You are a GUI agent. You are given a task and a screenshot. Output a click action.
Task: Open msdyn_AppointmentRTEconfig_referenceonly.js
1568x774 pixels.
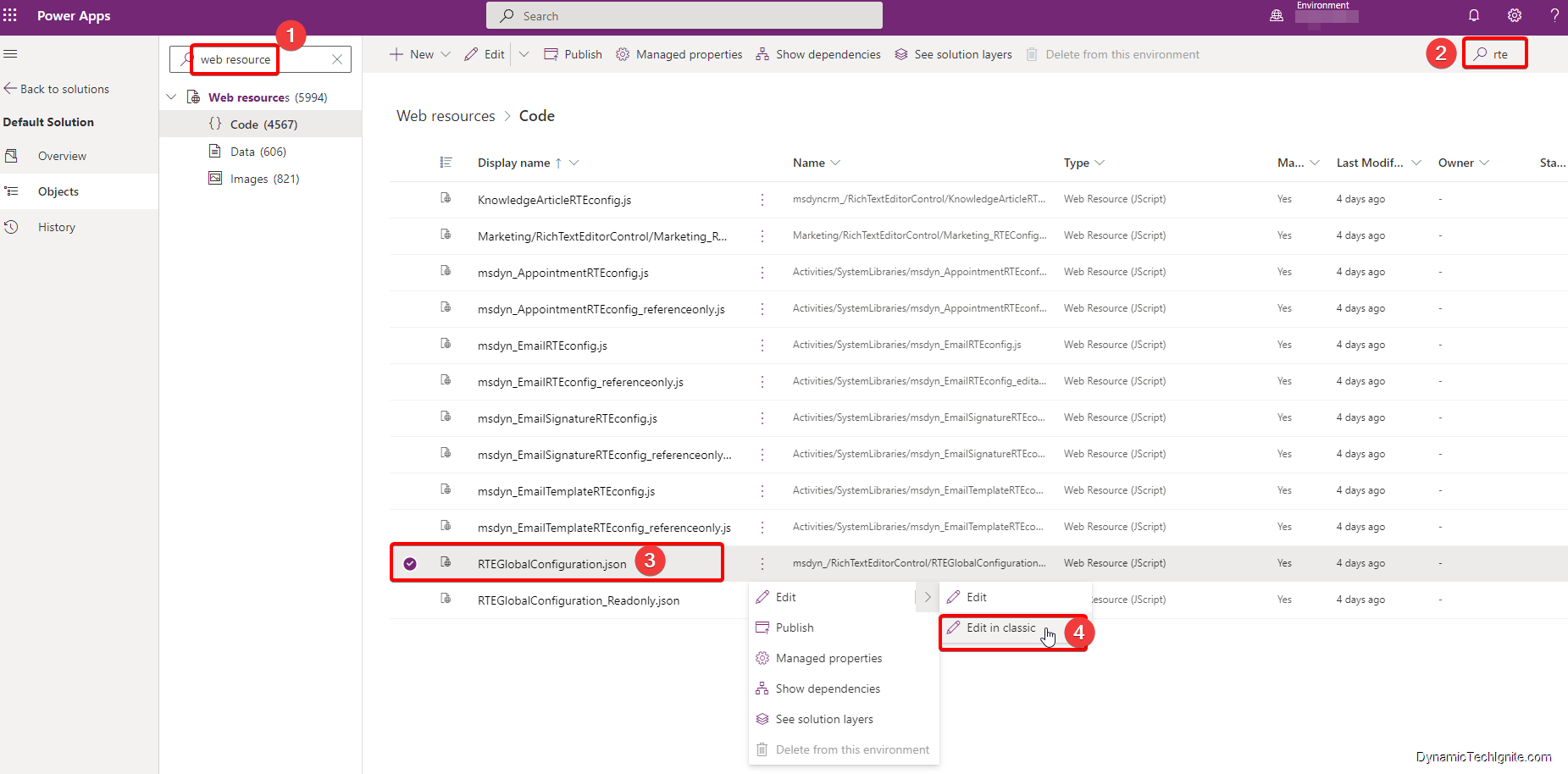click(601, 309)
